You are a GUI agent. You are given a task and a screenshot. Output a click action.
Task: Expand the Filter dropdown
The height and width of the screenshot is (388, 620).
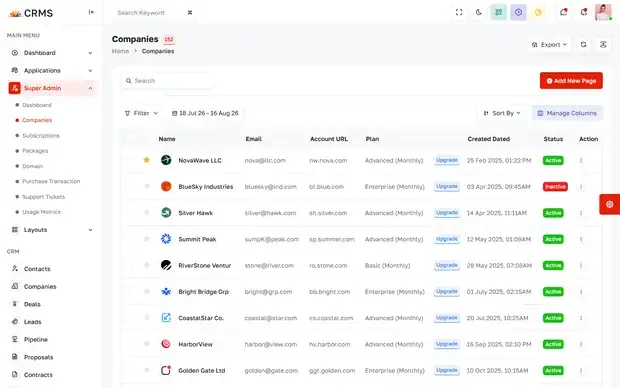[141, 113]
